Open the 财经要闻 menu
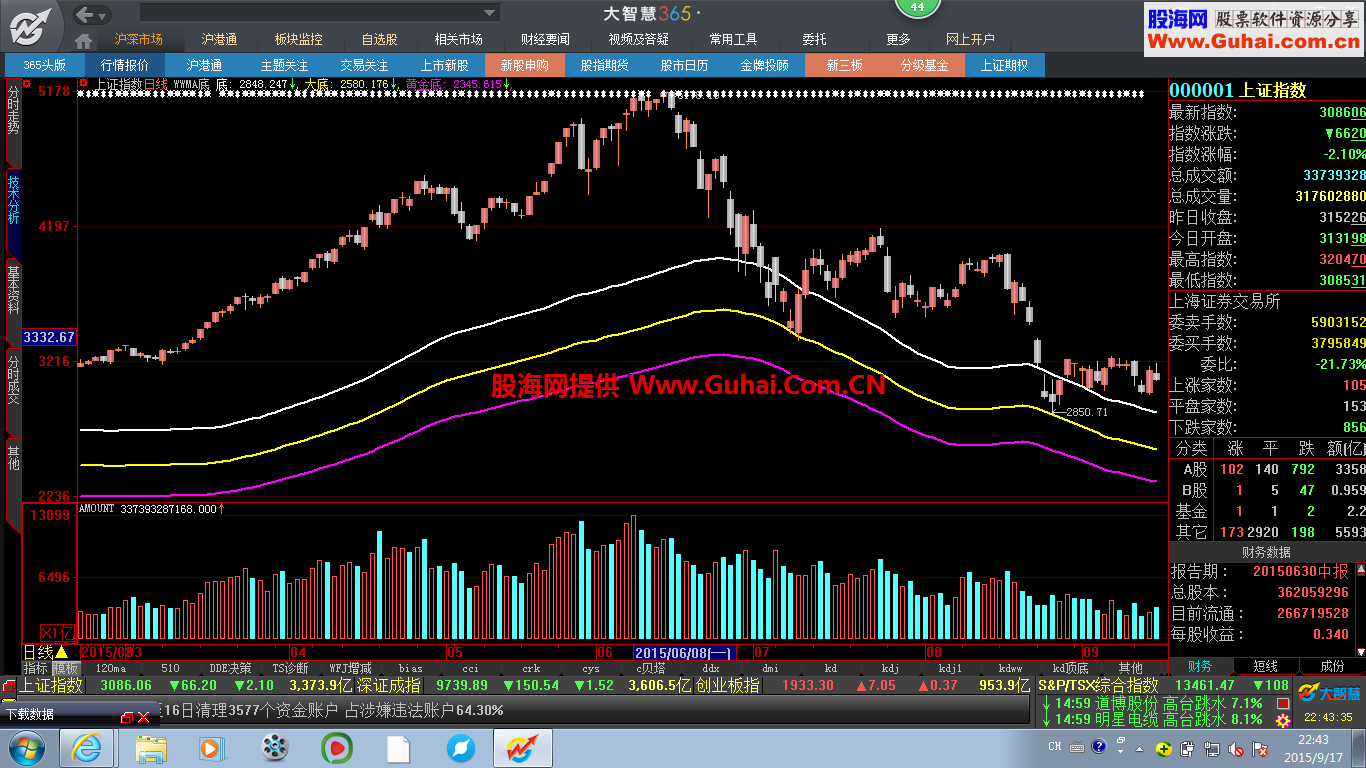 (545, 40)
